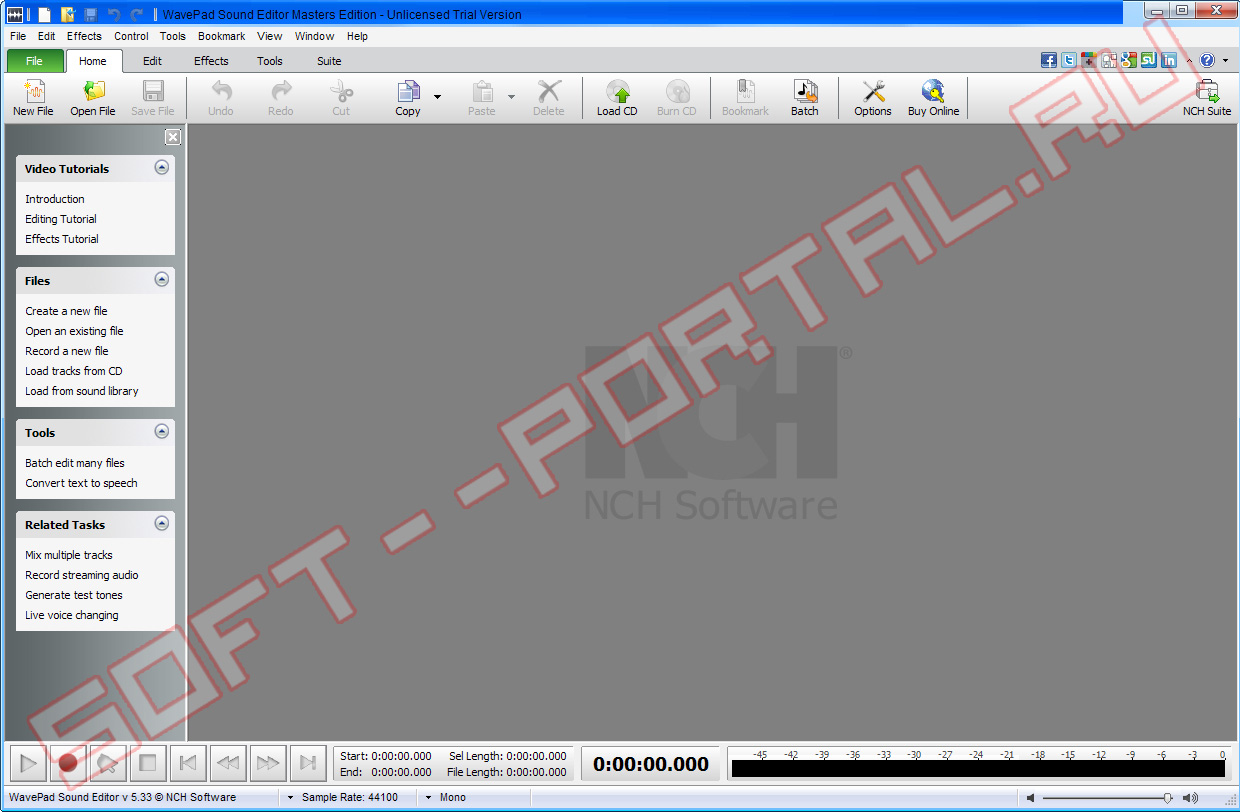This screenshot has width=1240, height=812.
Task: Click 'Record streaming audio' link
Action: tap(82, 575)
